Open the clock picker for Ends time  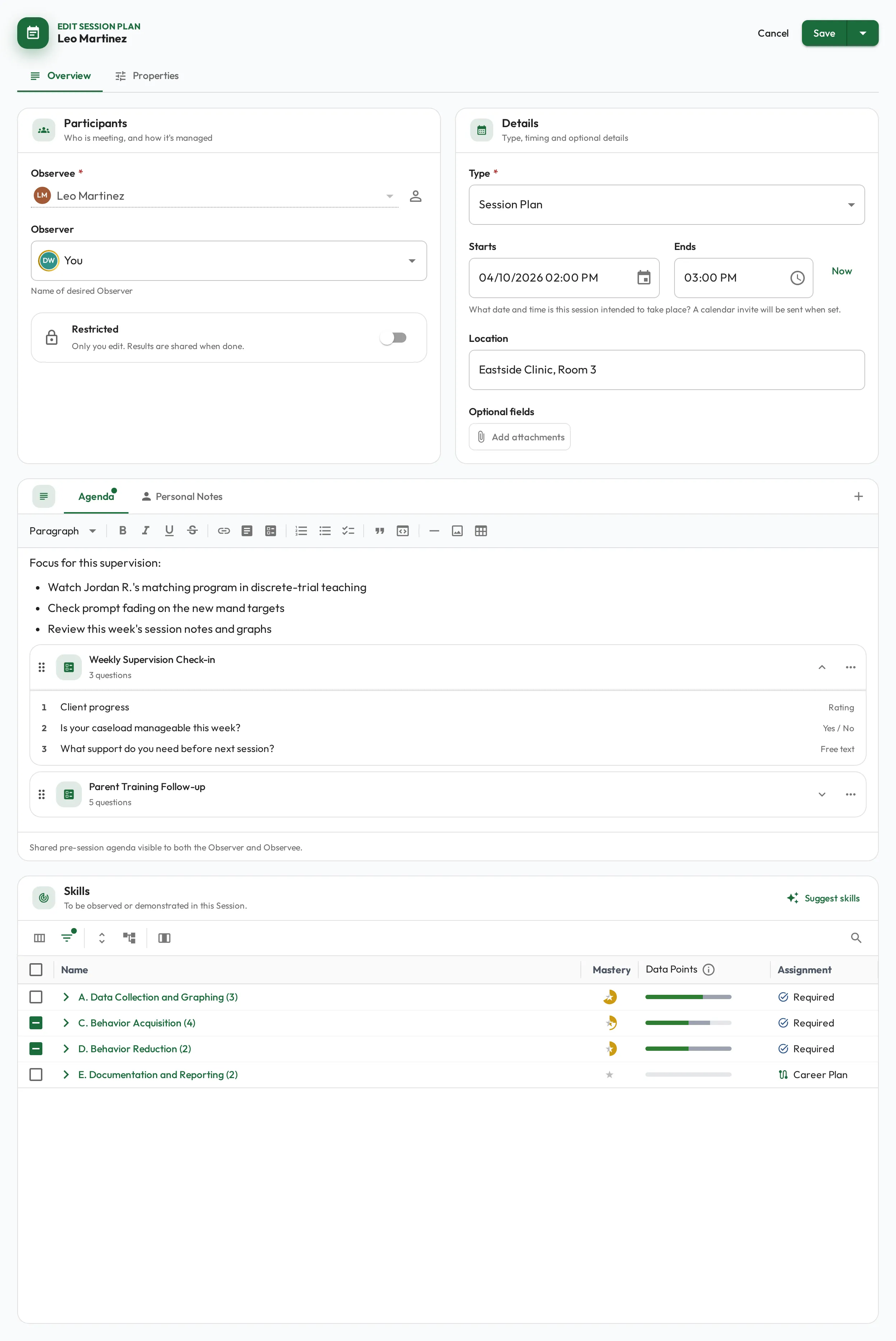click(797, 278)
